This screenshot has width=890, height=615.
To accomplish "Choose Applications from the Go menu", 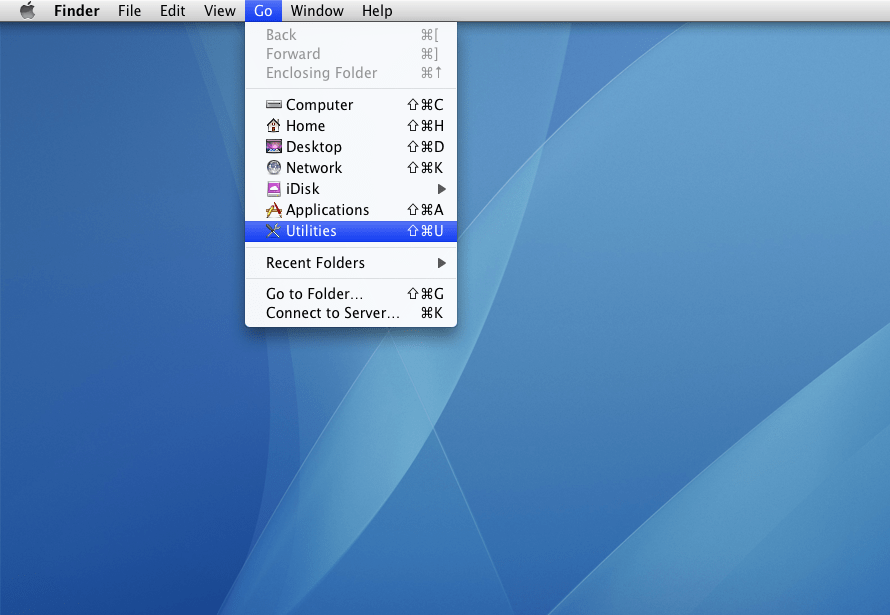I will coord(351,210).
